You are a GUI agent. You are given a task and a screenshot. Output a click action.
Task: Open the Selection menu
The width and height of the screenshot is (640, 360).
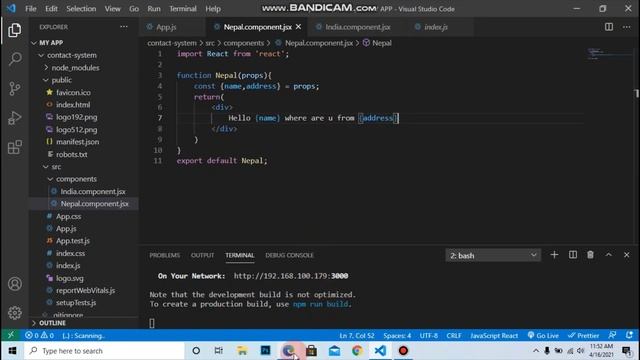point(81,9)
